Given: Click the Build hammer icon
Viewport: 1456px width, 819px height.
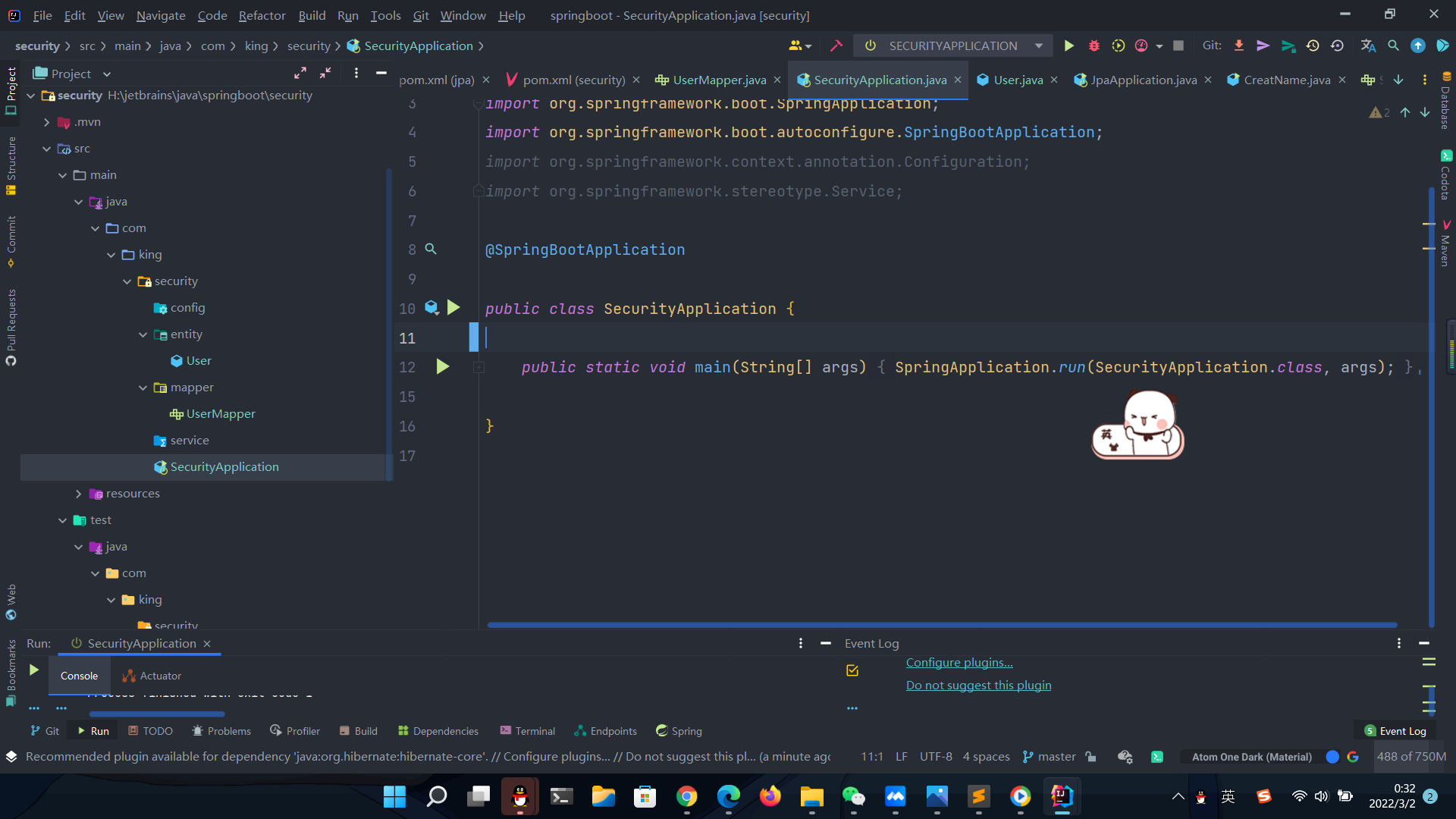Looking at the screenshot, I should click(836, 45).
